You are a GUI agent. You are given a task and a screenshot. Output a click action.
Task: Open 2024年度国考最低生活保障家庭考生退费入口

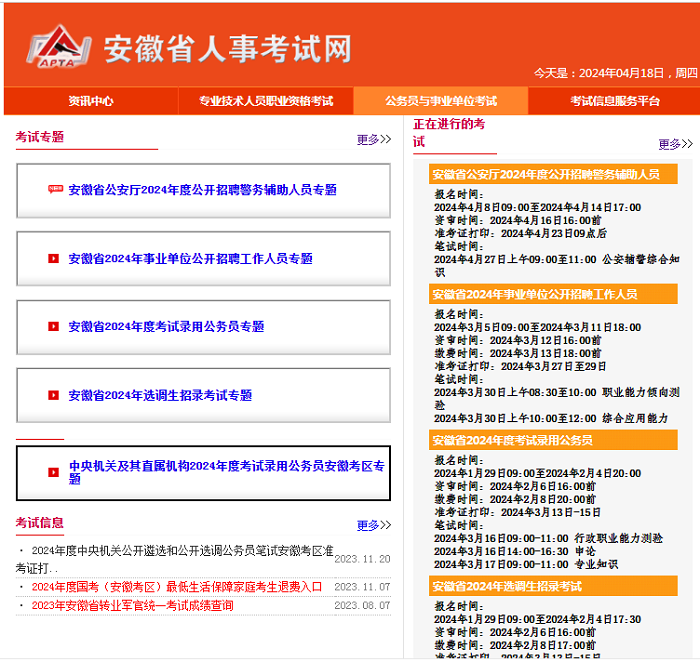(177, 587)
